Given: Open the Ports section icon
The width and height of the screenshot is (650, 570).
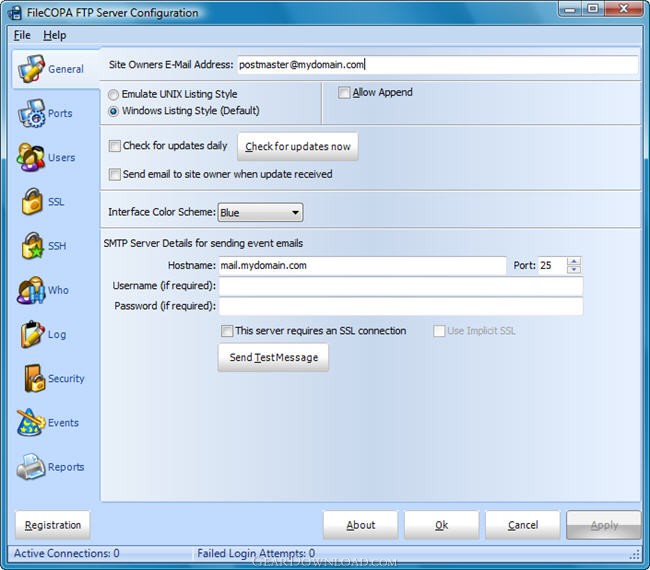Looking at the screenshot, I should 31,113.
